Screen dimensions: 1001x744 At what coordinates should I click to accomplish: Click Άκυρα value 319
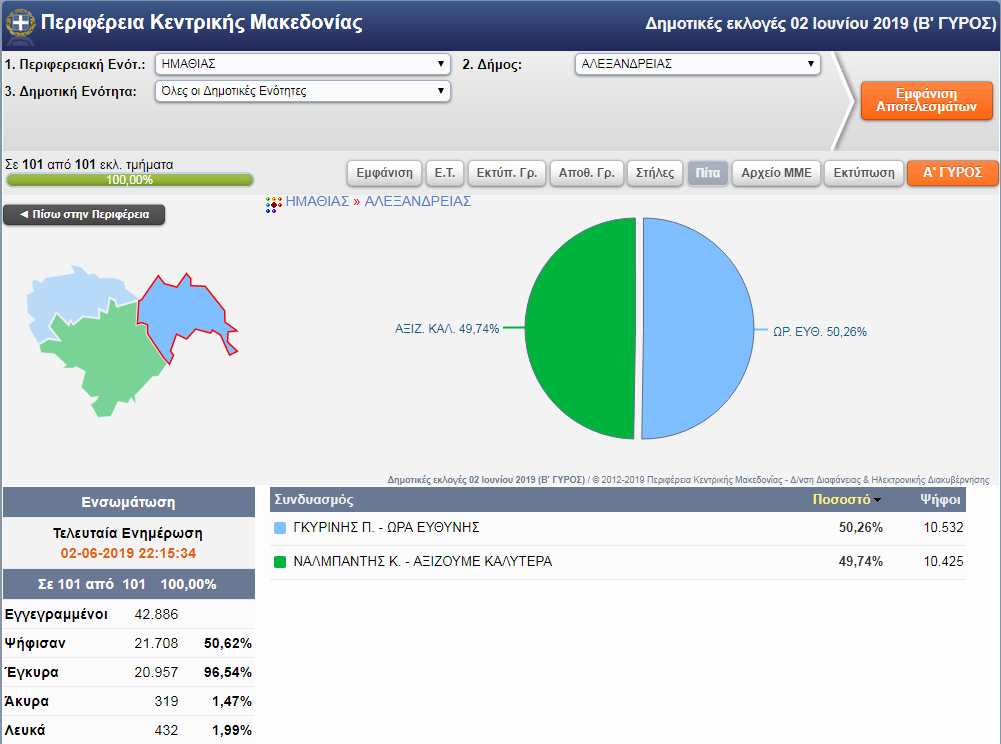click(x=167, y=701)
